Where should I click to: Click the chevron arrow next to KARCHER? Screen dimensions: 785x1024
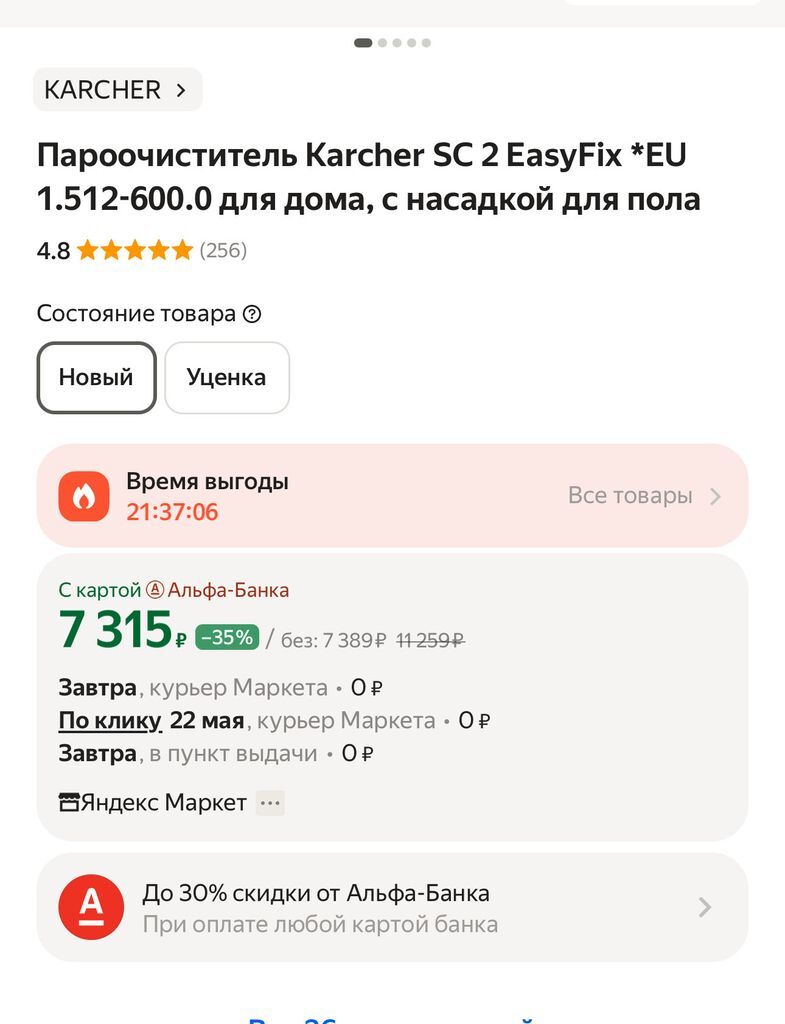click(x=180, y=89)
